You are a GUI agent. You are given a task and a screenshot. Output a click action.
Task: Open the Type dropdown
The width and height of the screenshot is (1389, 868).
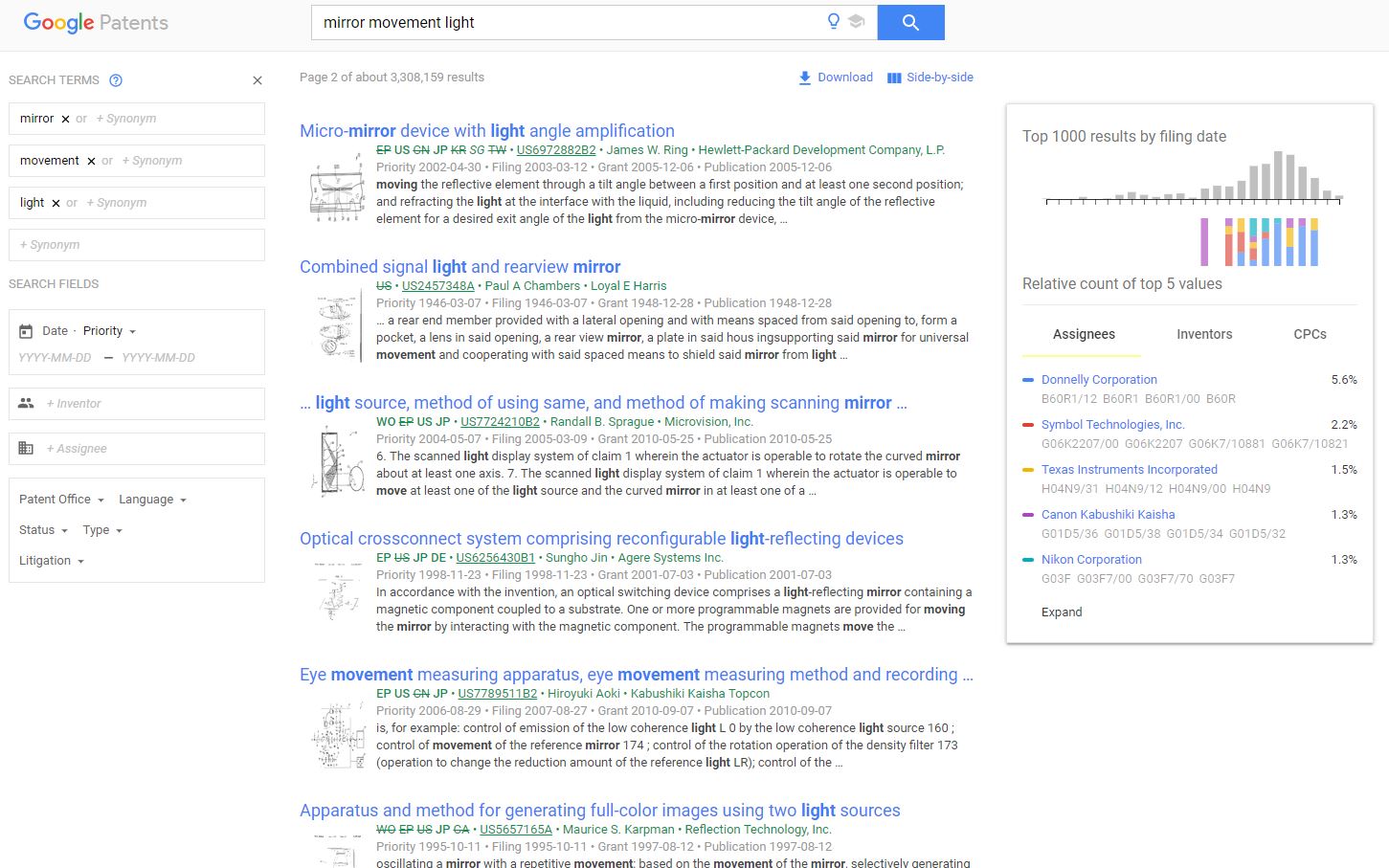[102, 530]
